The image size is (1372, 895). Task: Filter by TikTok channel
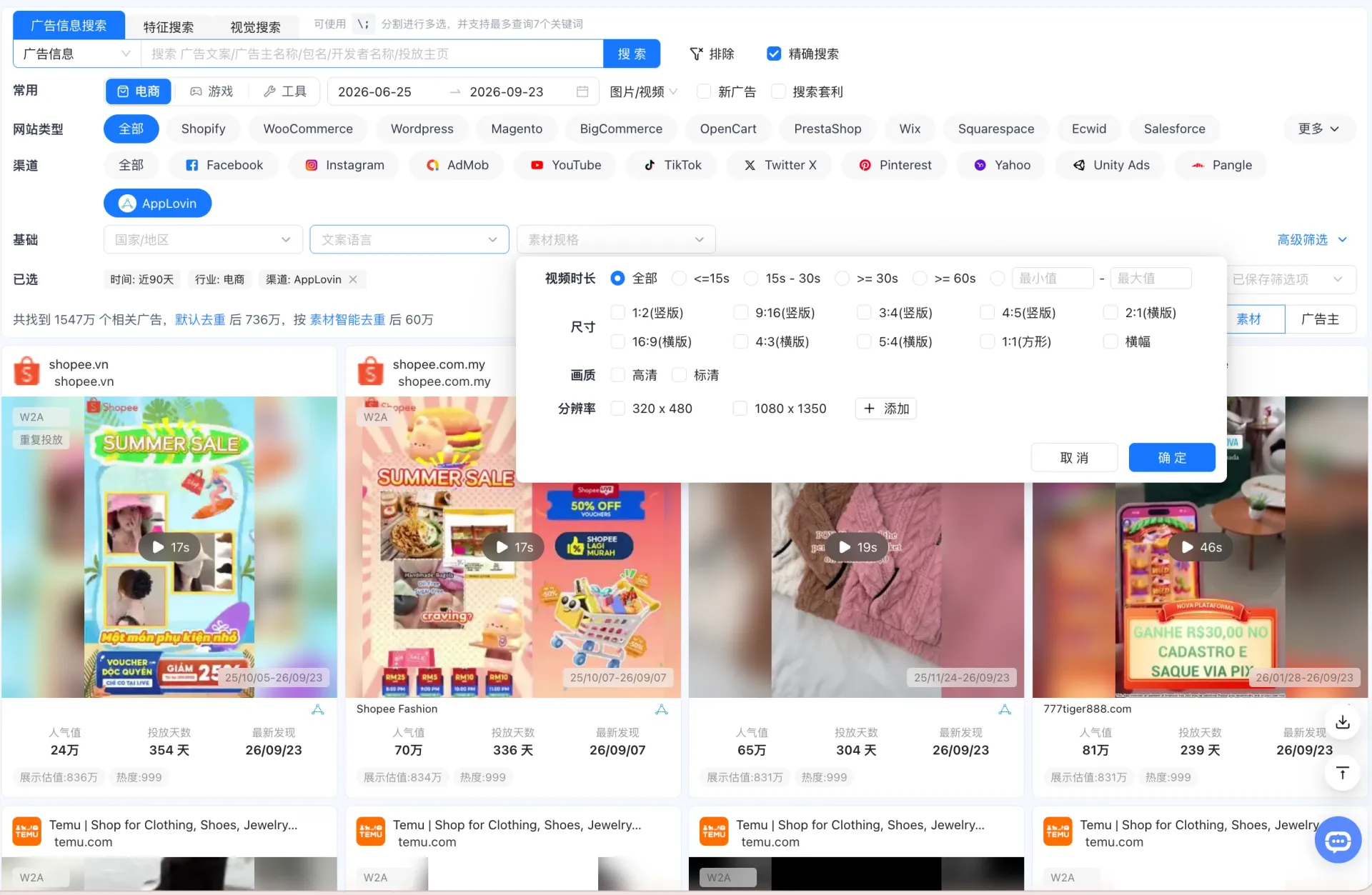pos(672,165)
